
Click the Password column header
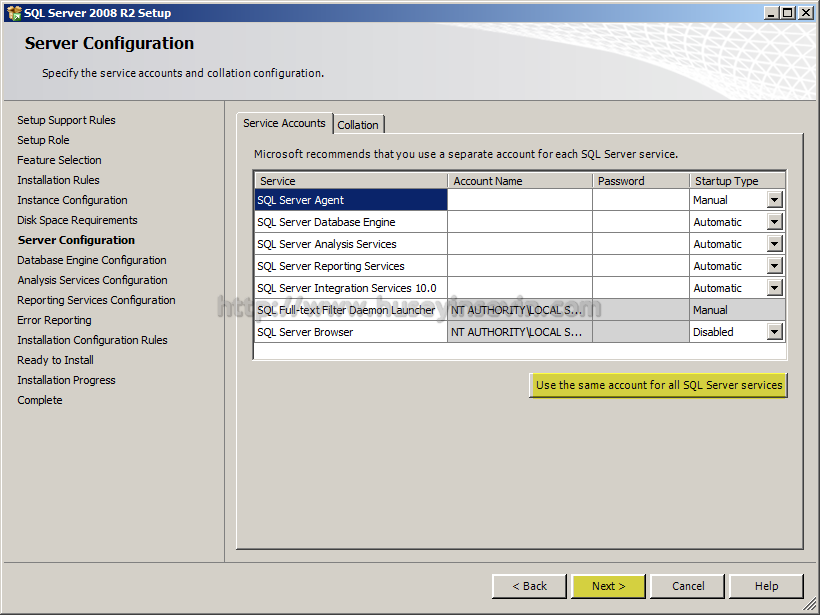(641, 181)
